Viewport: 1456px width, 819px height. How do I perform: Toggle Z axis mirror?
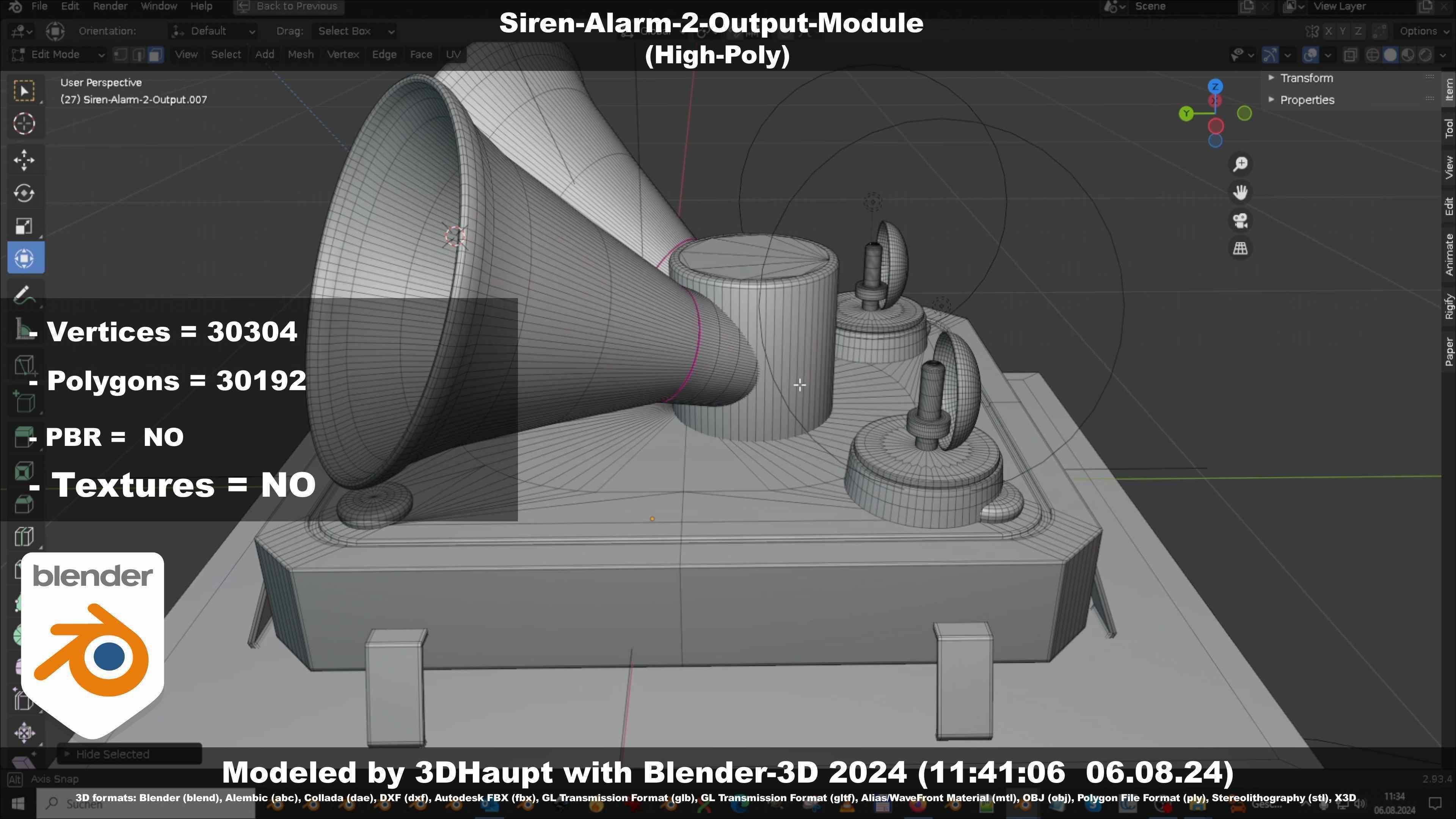1358,31
